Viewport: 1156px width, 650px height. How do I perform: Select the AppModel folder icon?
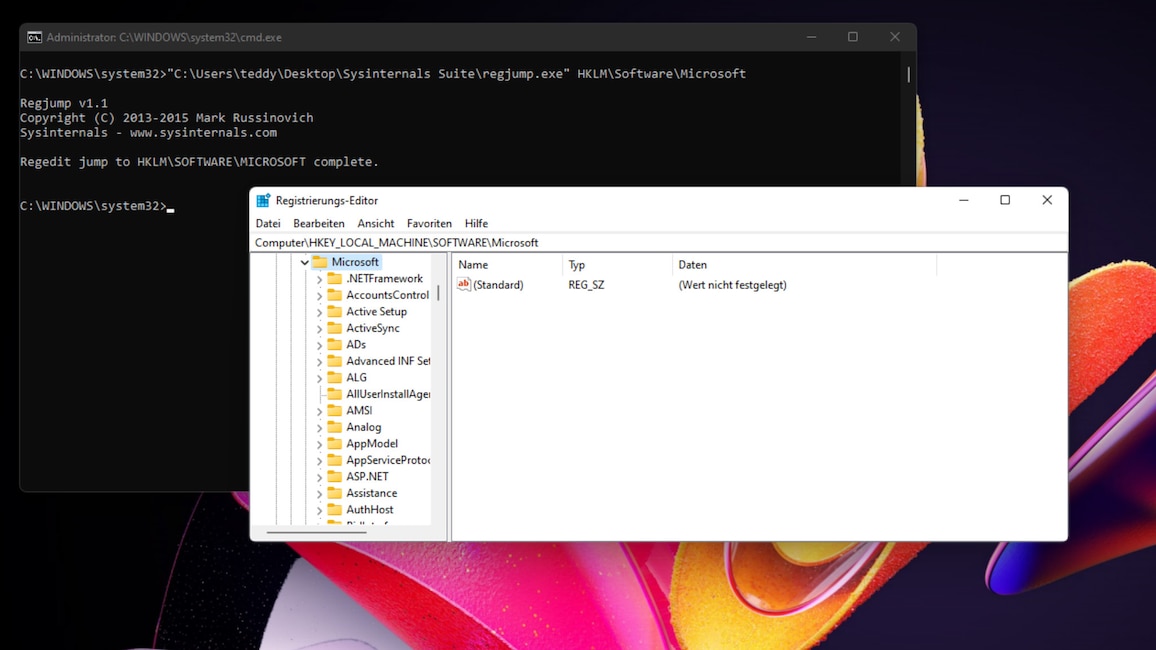(x=336, y=443)
